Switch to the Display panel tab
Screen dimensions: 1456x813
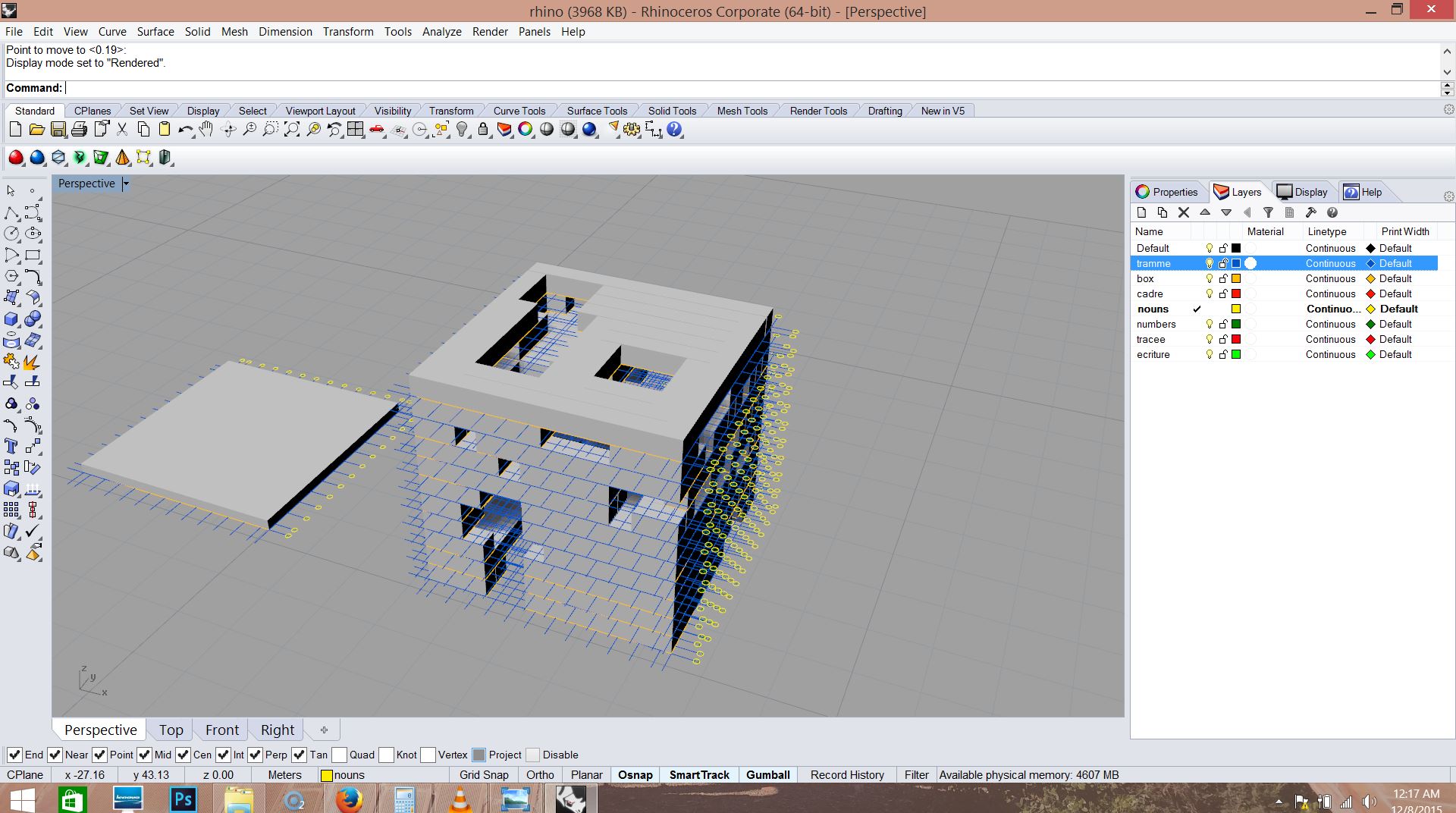[x=1304, y=192]
